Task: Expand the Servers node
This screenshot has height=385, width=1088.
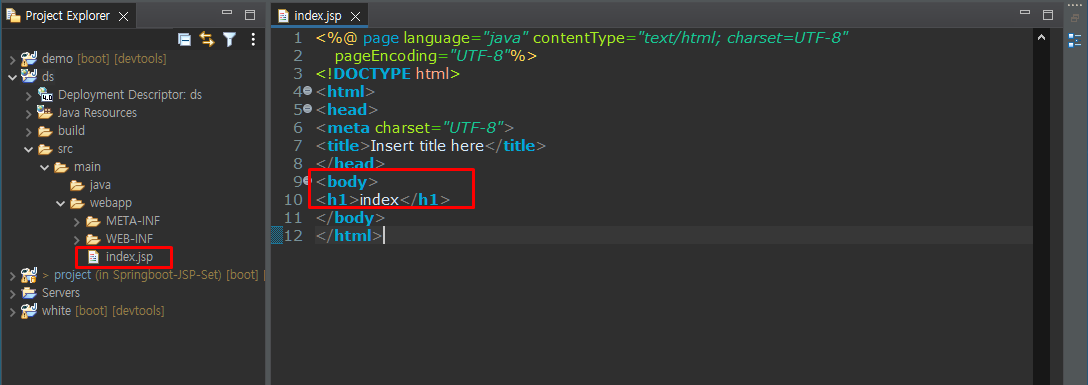Action: 12,293
